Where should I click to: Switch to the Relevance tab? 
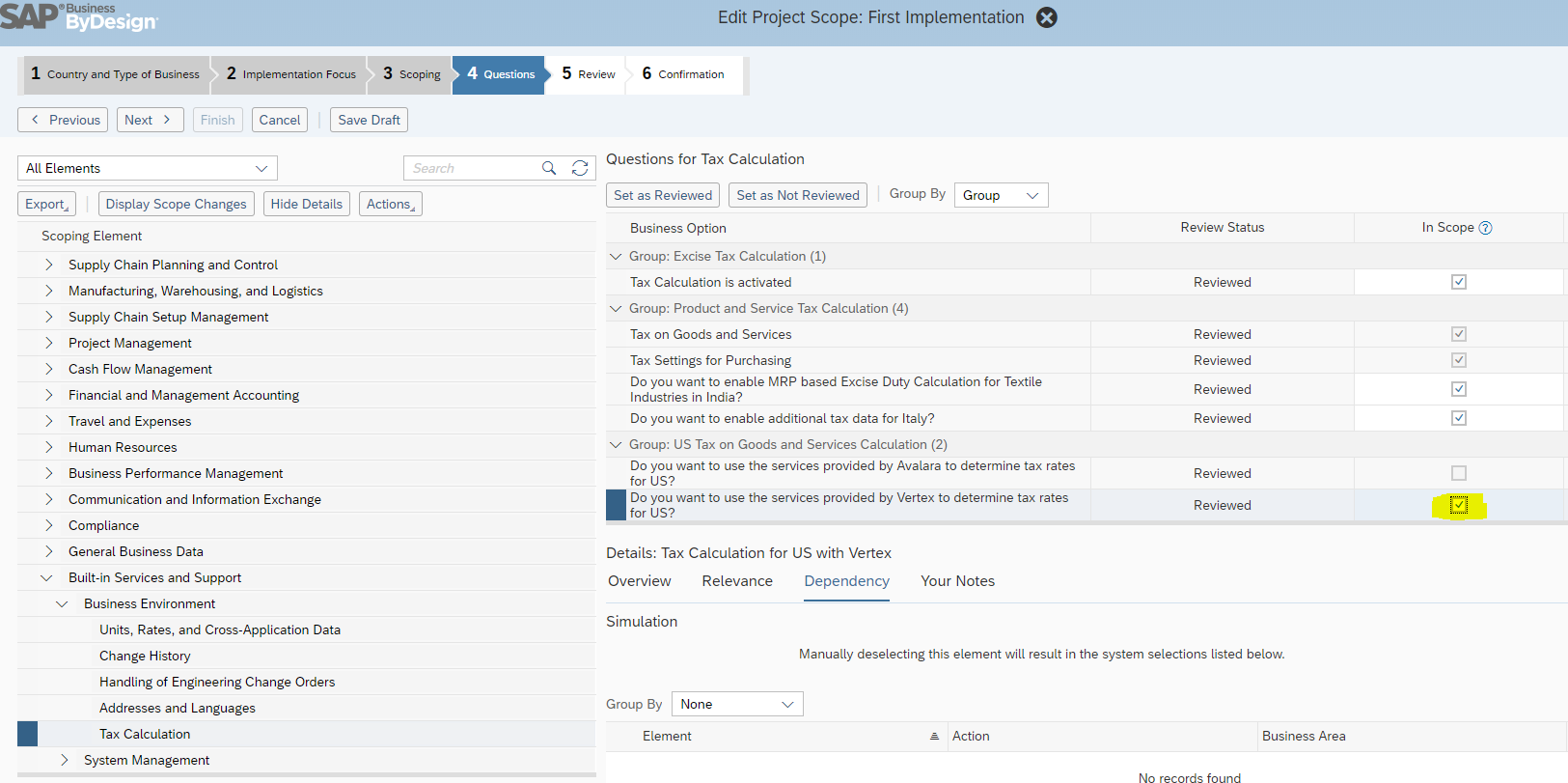coord(737,581)
